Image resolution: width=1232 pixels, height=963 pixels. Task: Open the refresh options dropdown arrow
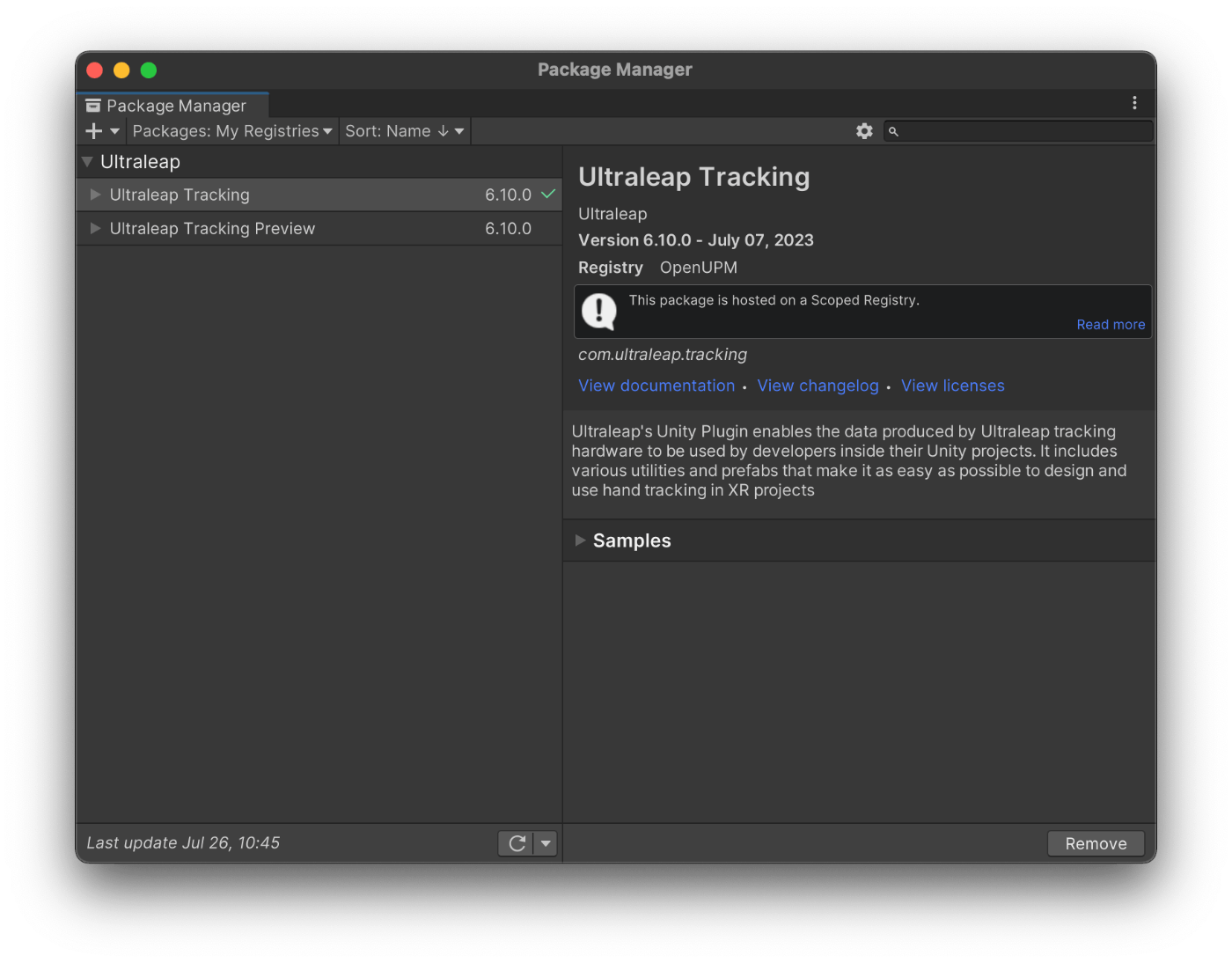pyautogui.click(x=546, y=843)
